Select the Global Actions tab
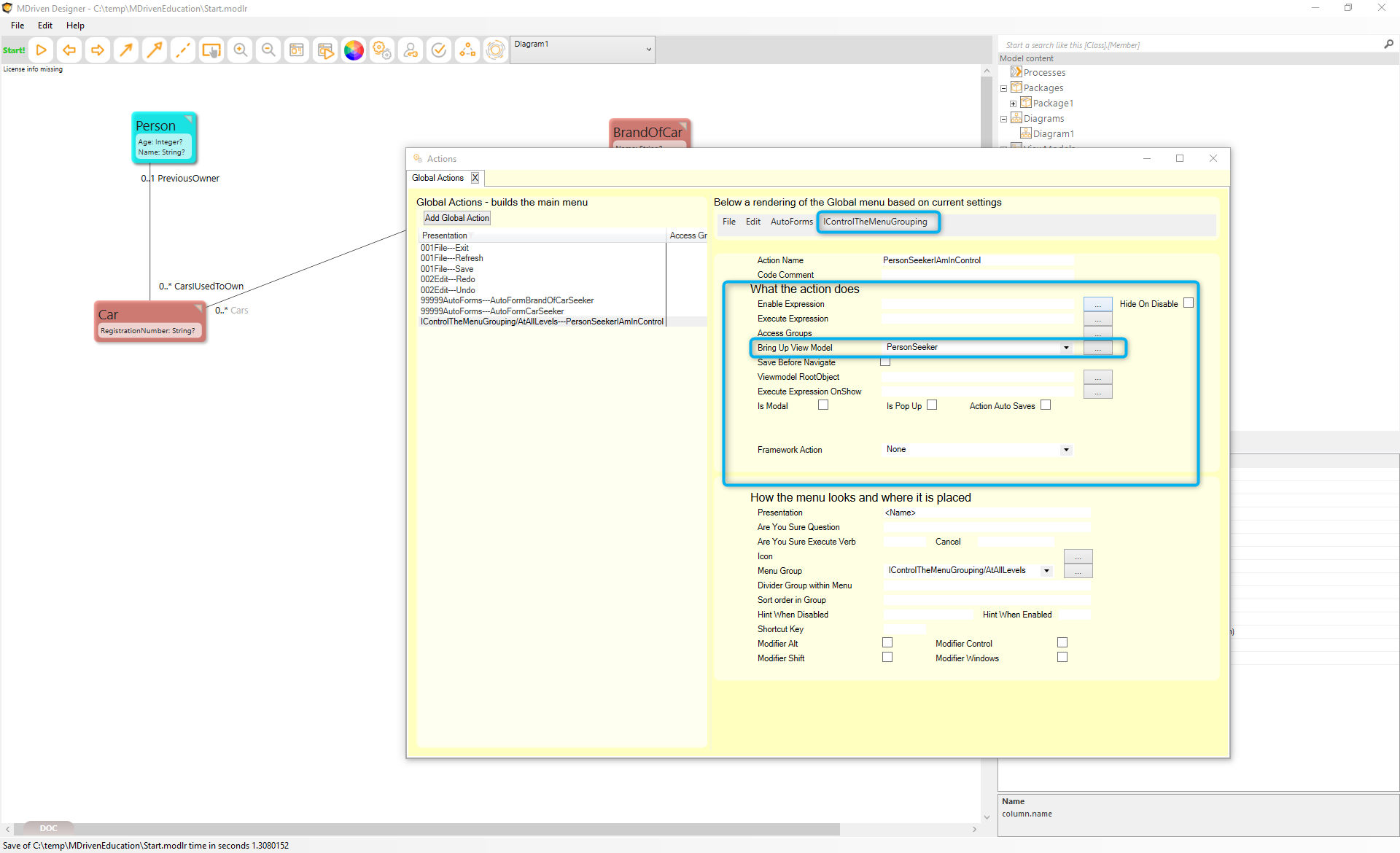This screenshot has height=853, width=1400. pyautogui.click(x=437, y=178)
